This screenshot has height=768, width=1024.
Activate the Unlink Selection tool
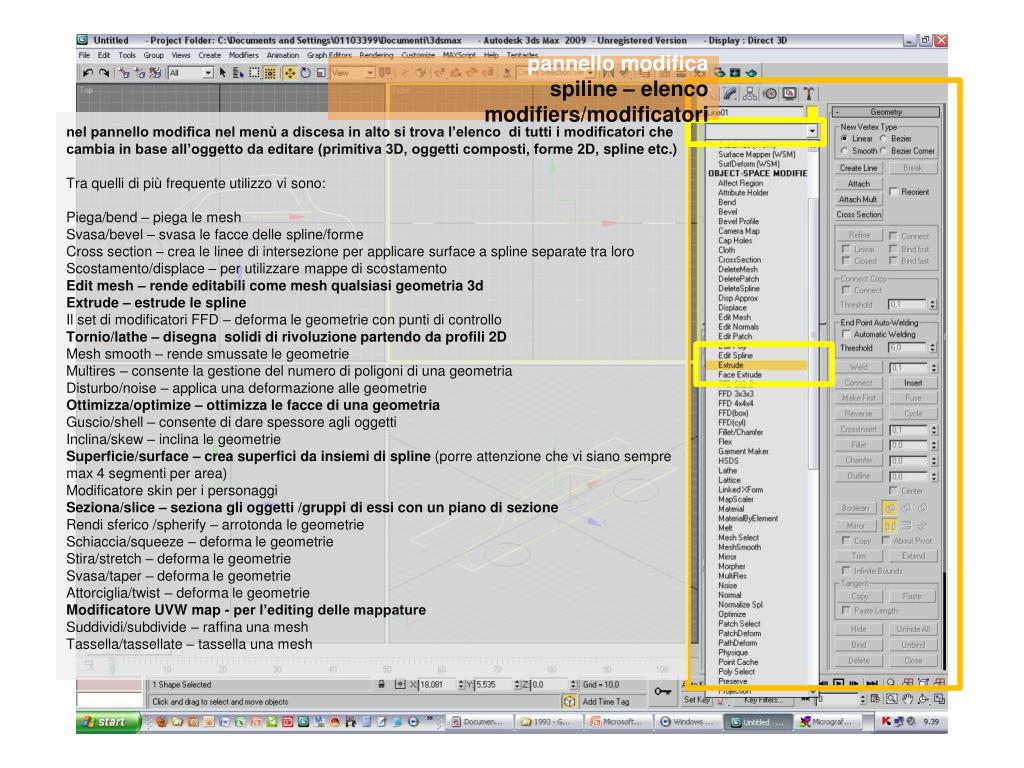(139, 73)
